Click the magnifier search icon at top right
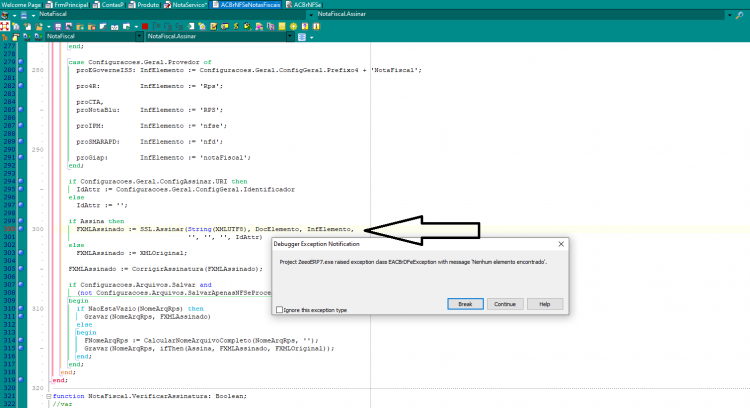 coord(739,15)
